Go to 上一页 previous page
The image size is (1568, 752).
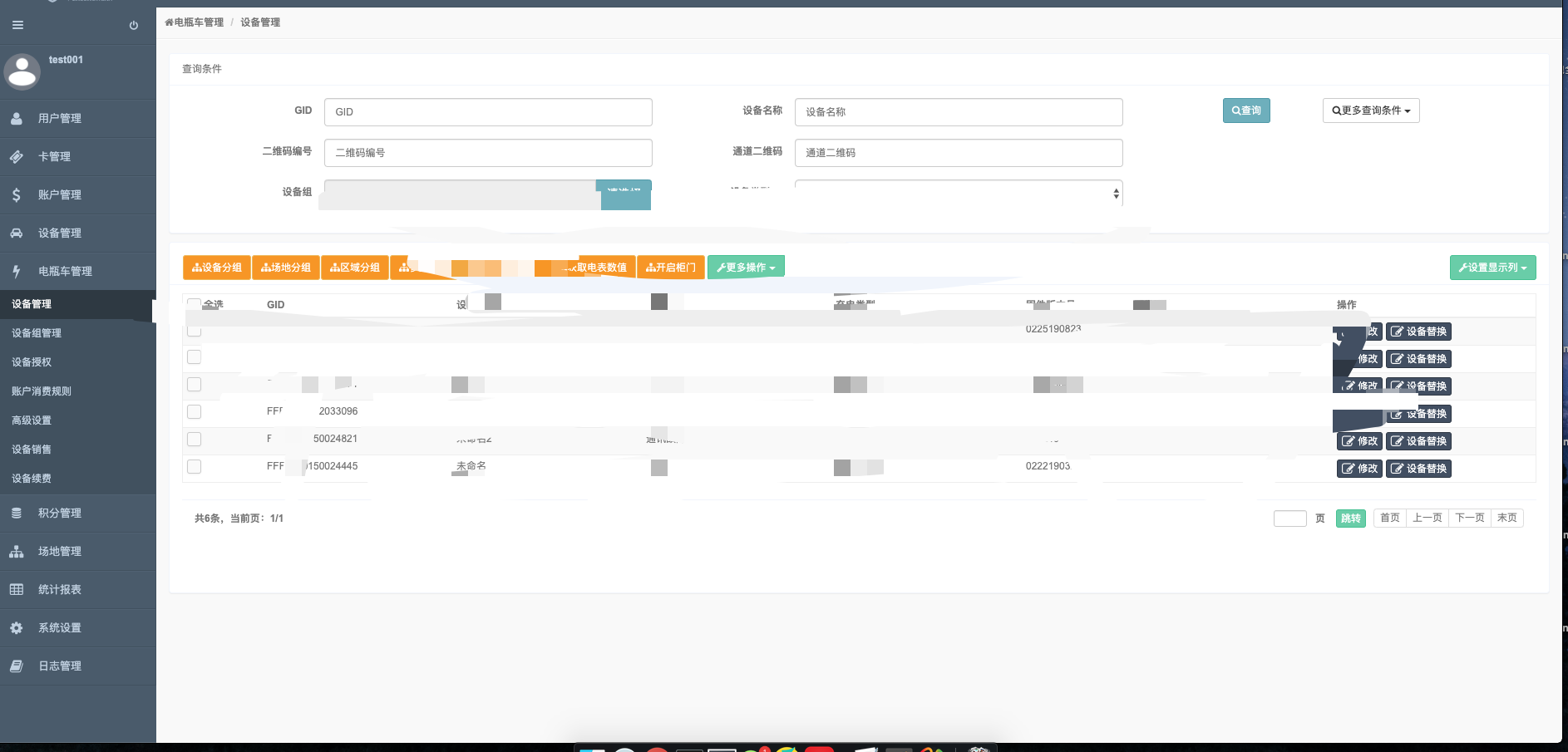(x=1427, y=518)
